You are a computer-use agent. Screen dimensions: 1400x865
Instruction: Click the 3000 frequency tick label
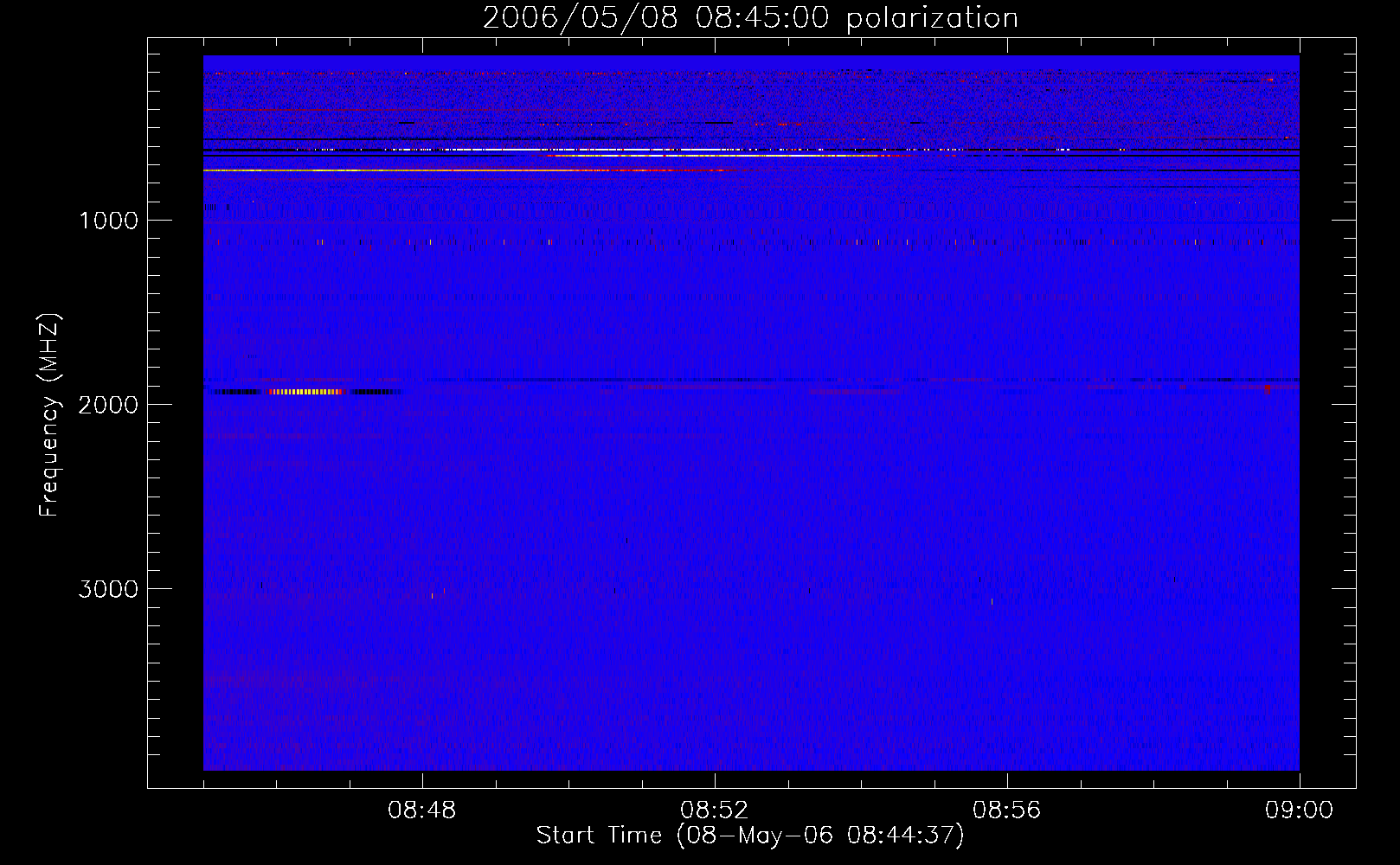pyautogui.click(x=108, y=589)
